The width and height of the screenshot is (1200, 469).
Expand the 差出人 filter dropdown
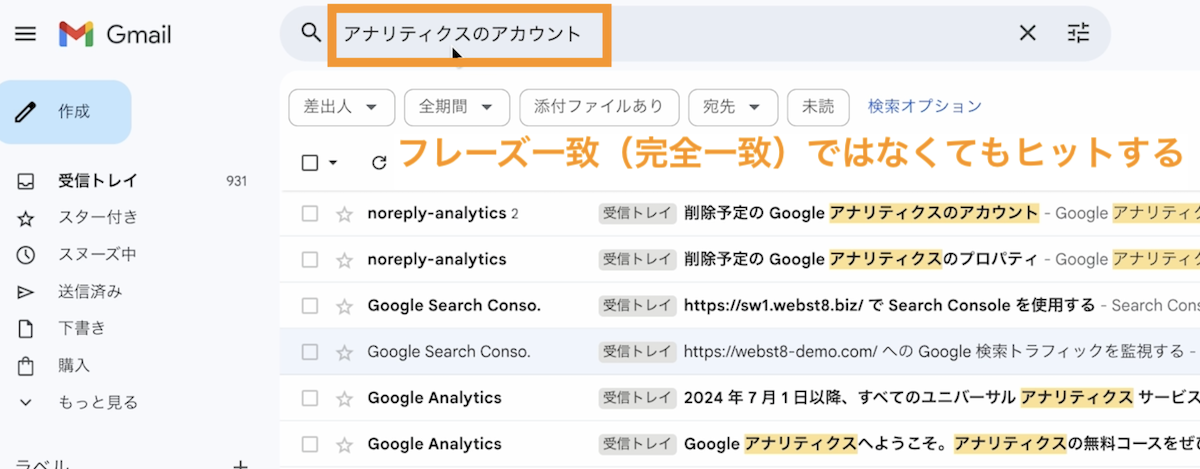[341, 106]
